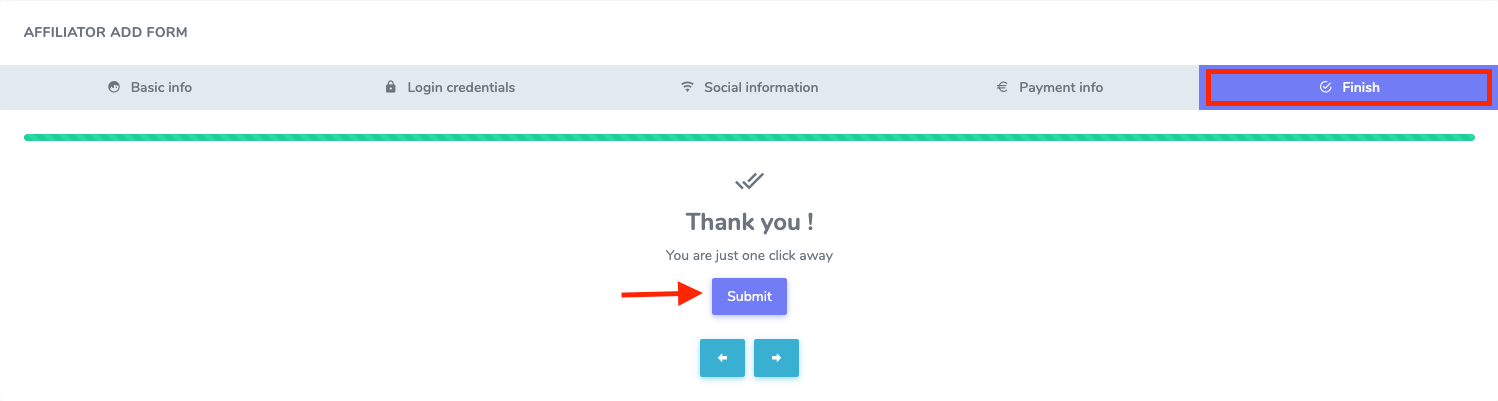
Task: Click the "You are just one click away" text
Action: [x=749, y=256]
